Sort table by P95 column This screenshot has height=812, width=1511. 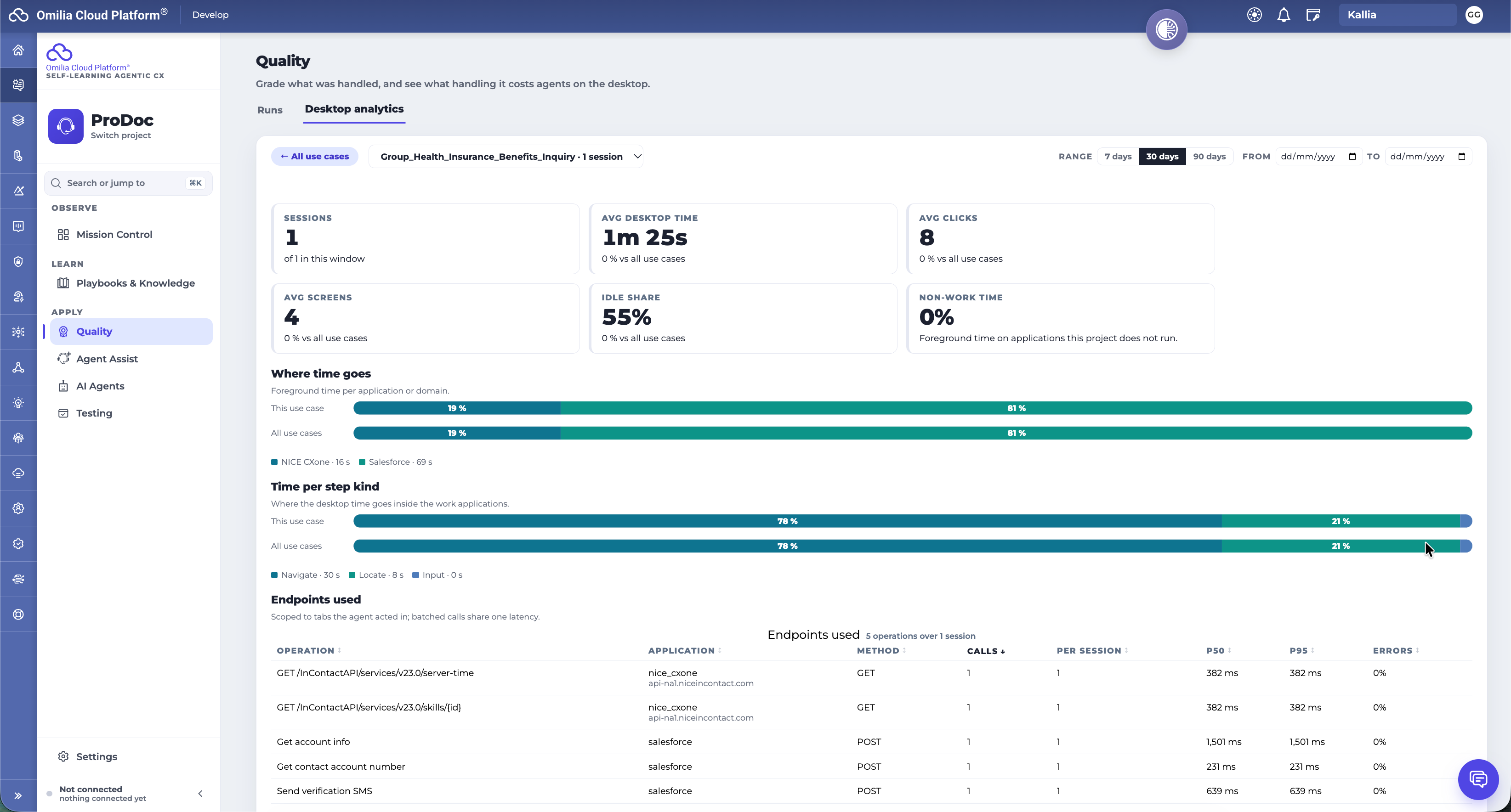(1301, 651)
